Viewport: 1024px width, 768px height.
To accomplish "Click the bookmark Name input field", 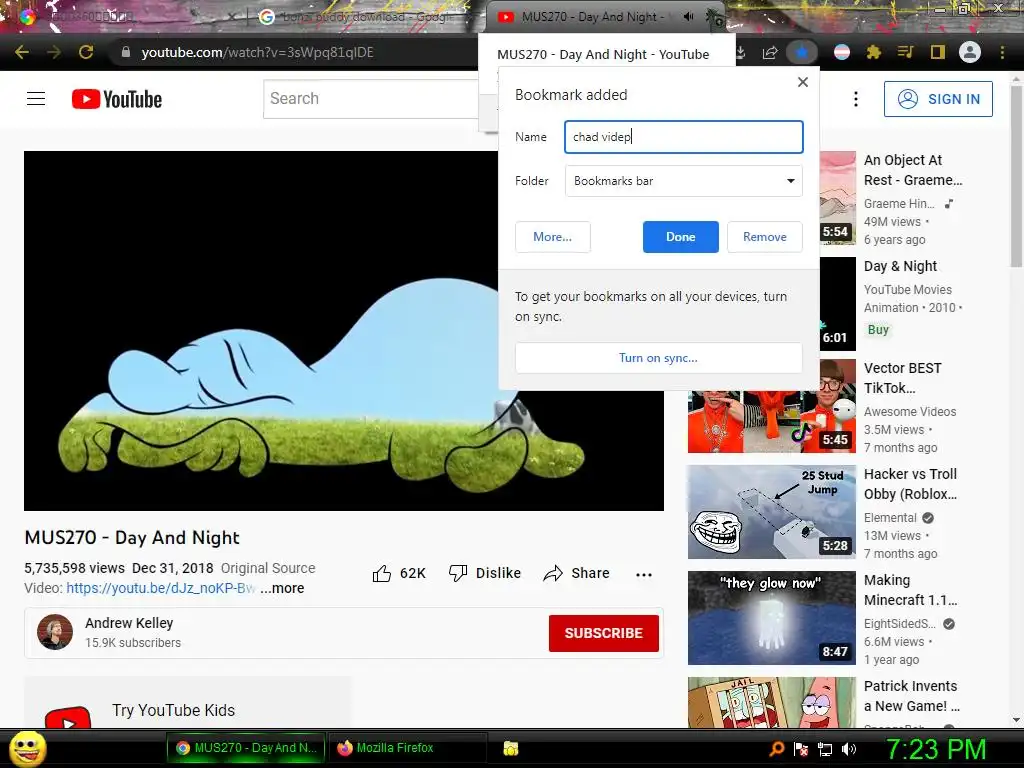I will [683, 137].
